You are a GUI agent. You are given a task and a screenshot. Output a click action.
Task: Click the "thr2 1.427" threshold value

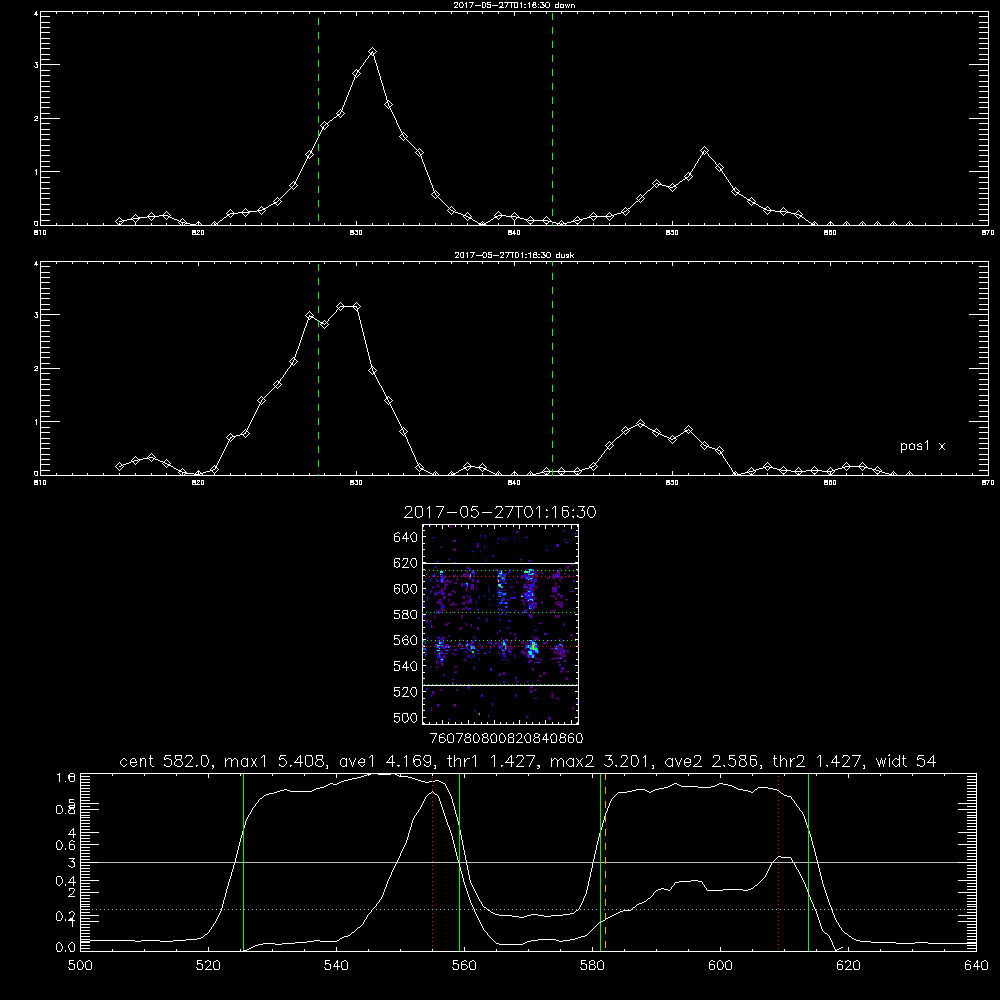point(820,761)
